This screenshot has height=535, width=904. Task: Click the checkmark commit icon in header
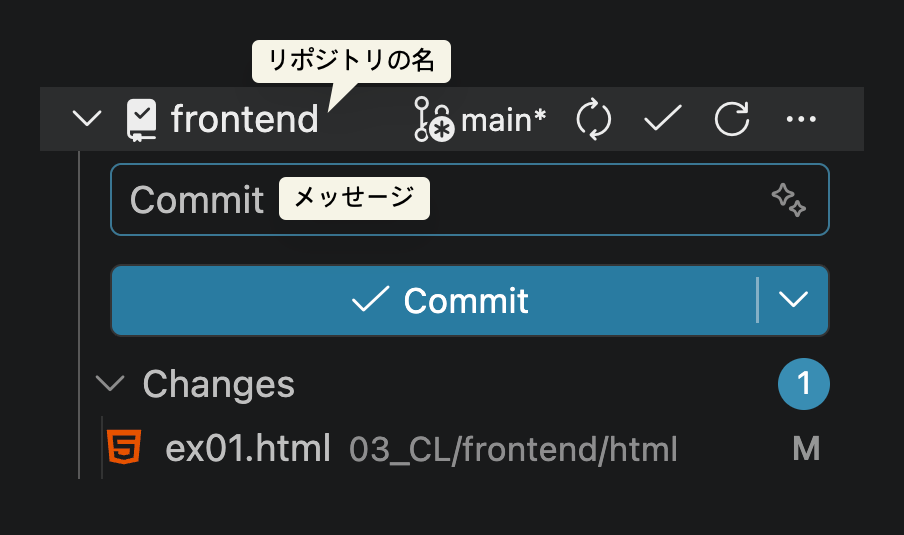663,118
